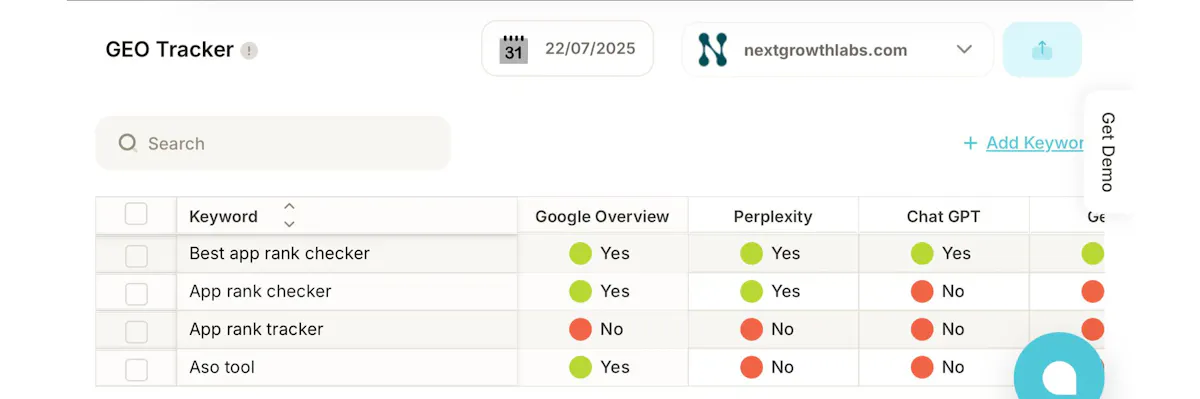Click Chat GPT No for App rank checker
Image resolution: width=1200 pixels, height=399 pixels.
pos(938,291)
